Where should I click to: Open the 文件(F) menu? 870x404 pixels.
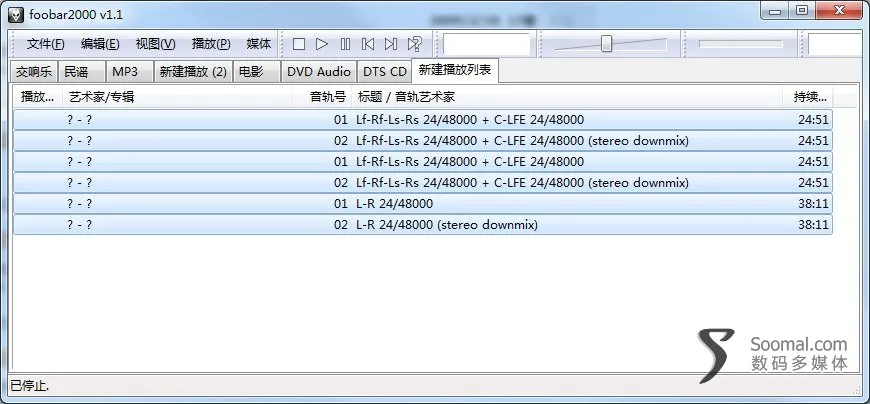click(45, 44)
